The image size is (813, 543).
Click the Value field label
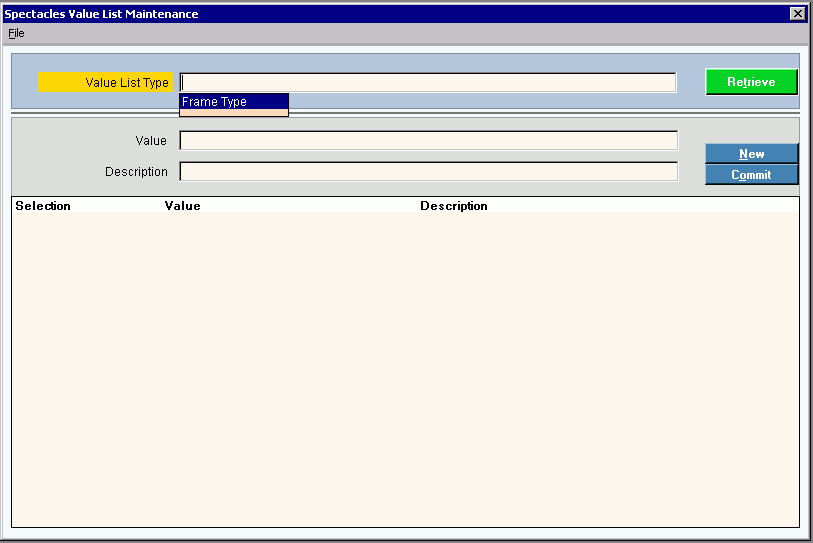point(151,141)
